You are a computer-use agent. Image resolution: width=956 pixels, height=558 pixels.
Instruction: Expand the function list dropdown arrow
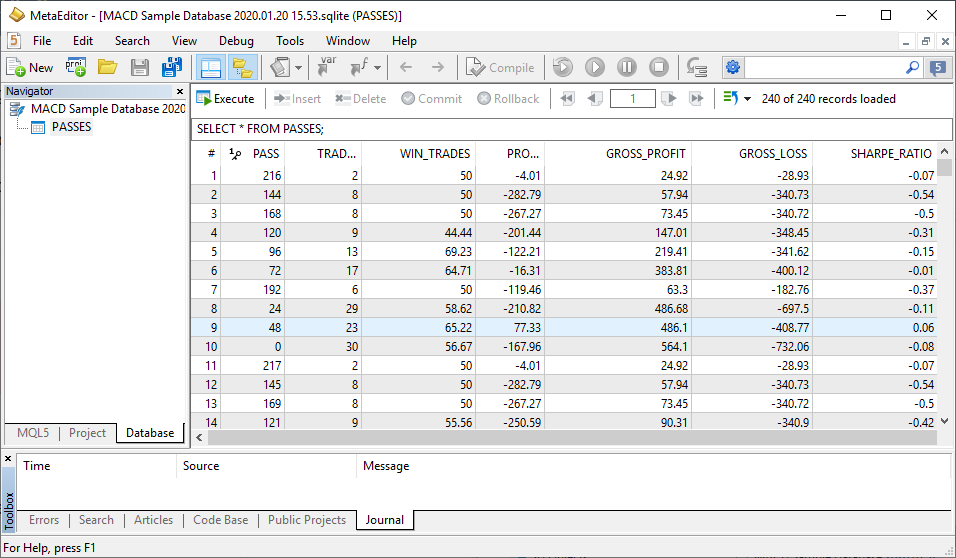377,68
